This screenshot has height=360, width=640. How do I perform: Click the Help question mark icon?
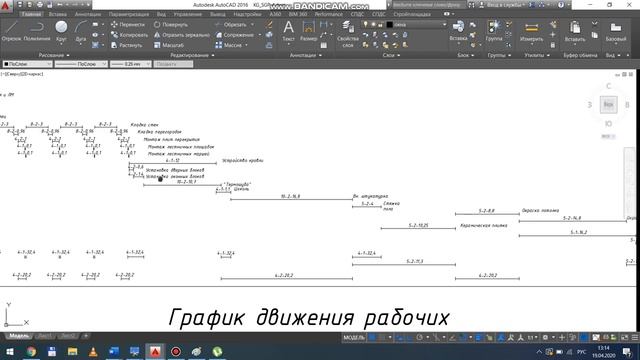(561, 5)
